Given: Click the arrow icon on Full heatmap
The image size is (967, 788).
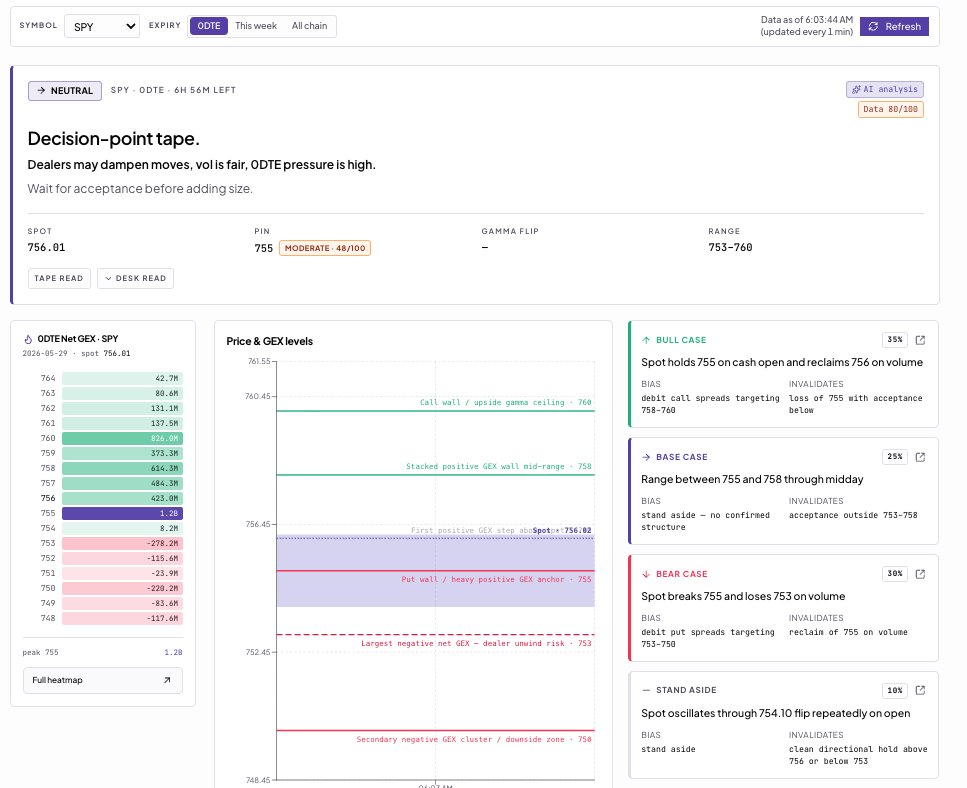Looking at the screenshot, I should tap(167, 680).
